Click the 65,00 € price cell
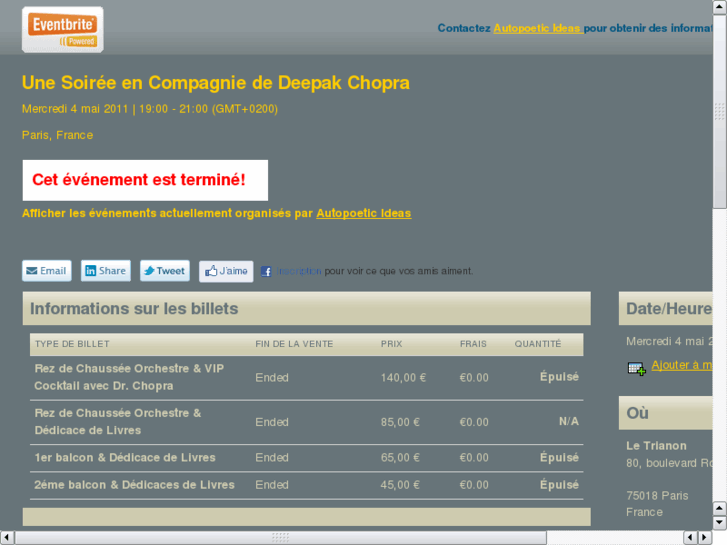The width and height of the screenshot is (727, 545). click(400, 458)
